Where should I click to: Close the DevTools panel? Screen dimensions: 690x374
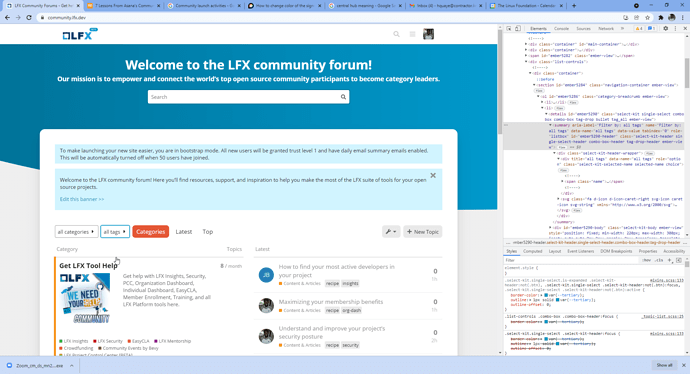pos(685,29)
